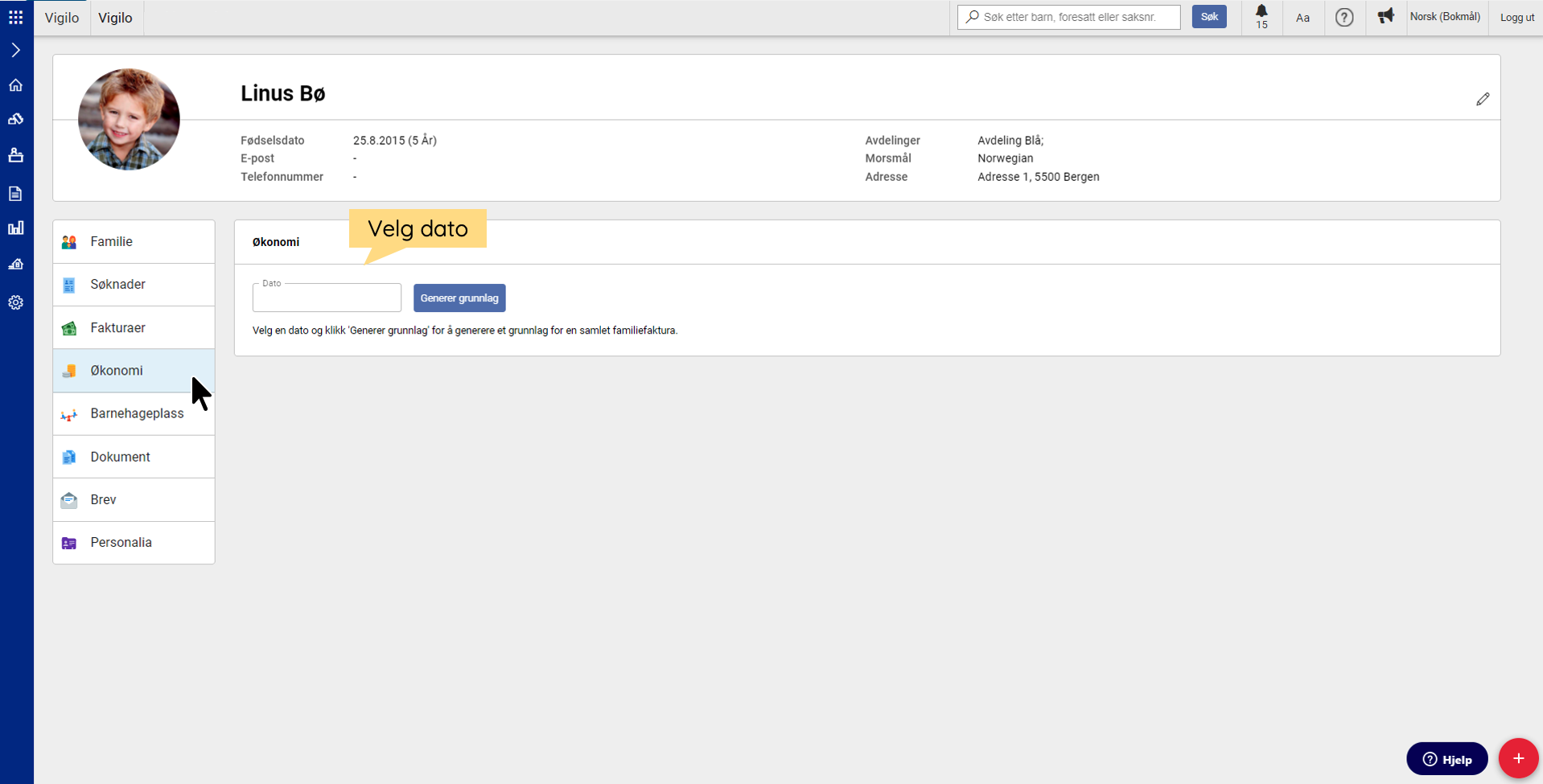
Task: Change text size with Aa button
Action: [1302, 18]
